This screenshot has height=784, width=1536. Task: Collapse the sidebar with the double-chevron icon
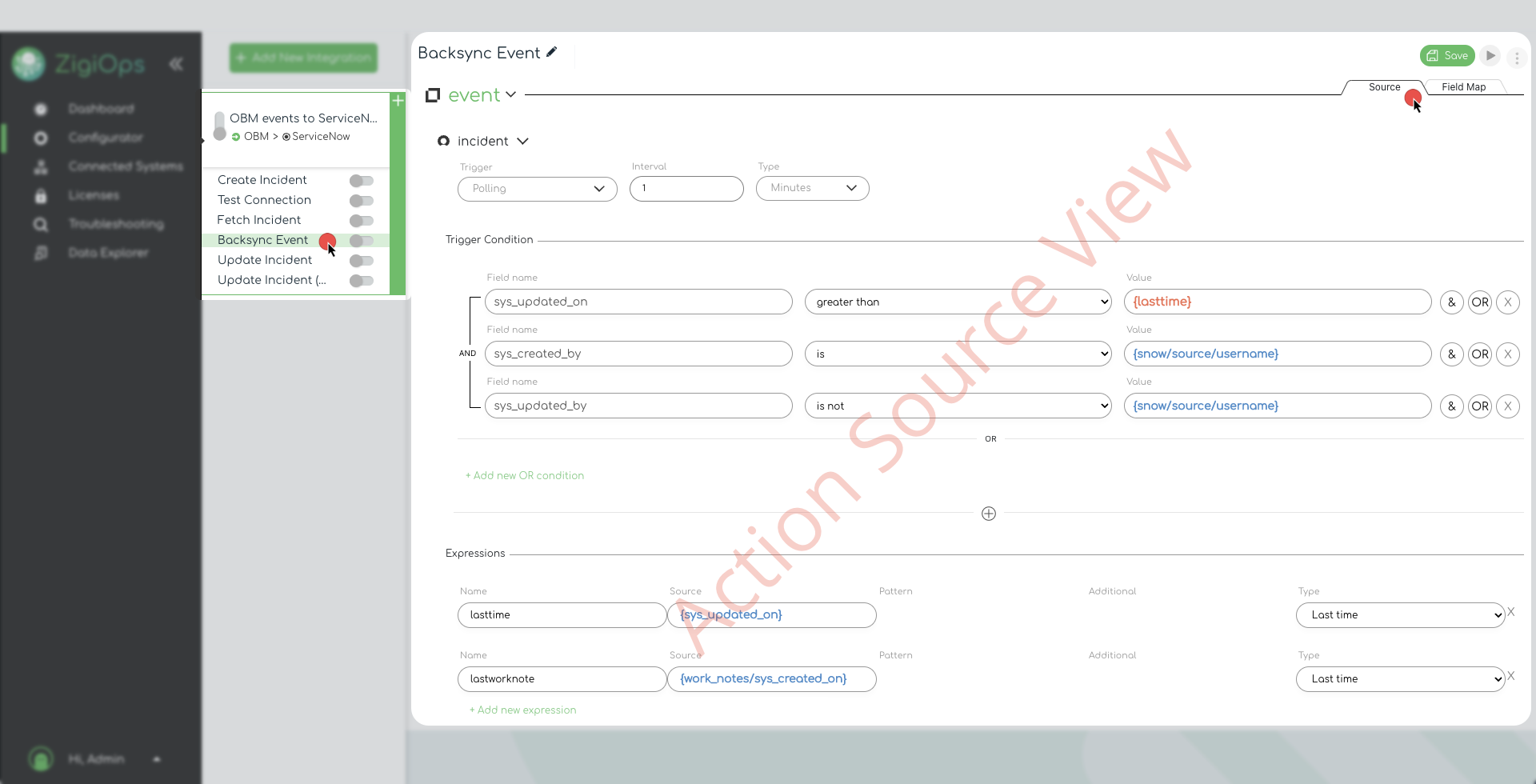(176, 64)
